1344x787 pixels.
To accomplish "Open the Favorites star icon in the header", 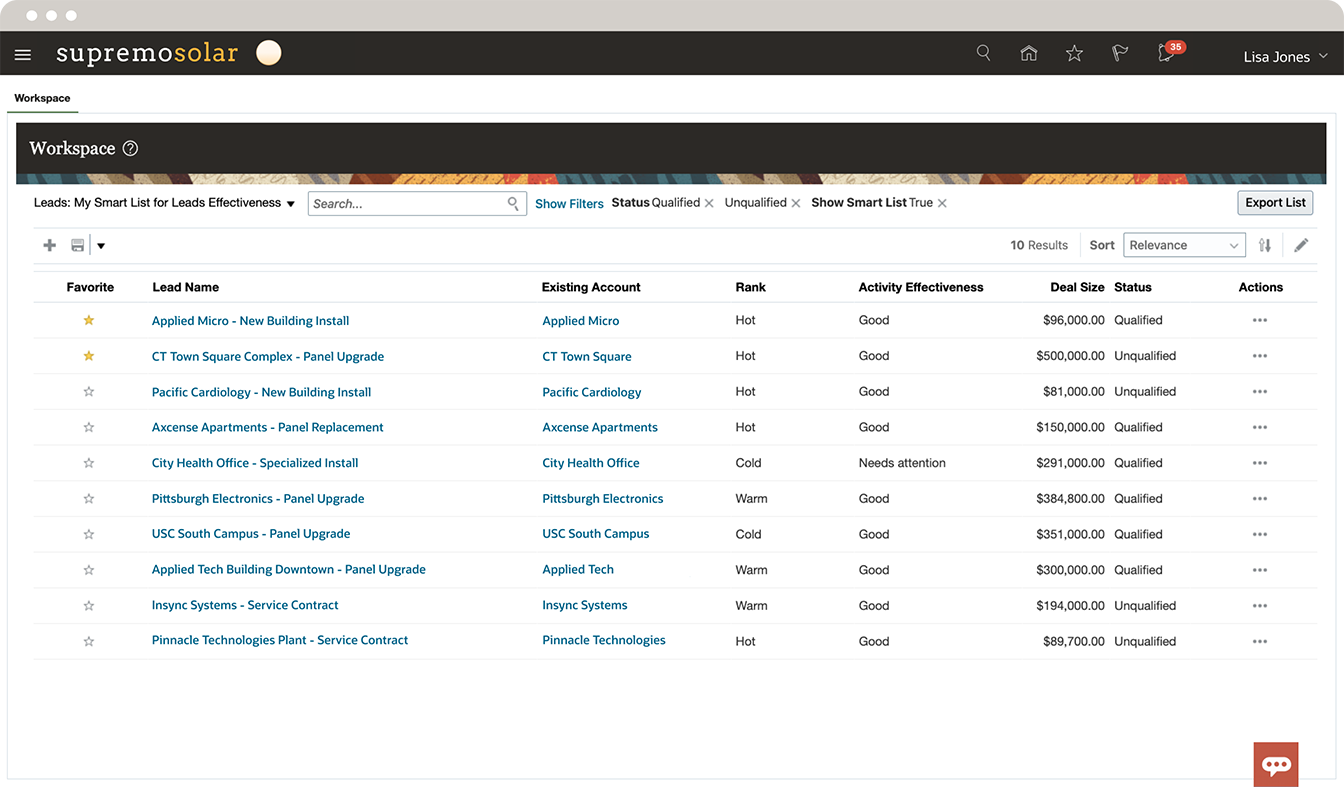I will click(1074, 53).
